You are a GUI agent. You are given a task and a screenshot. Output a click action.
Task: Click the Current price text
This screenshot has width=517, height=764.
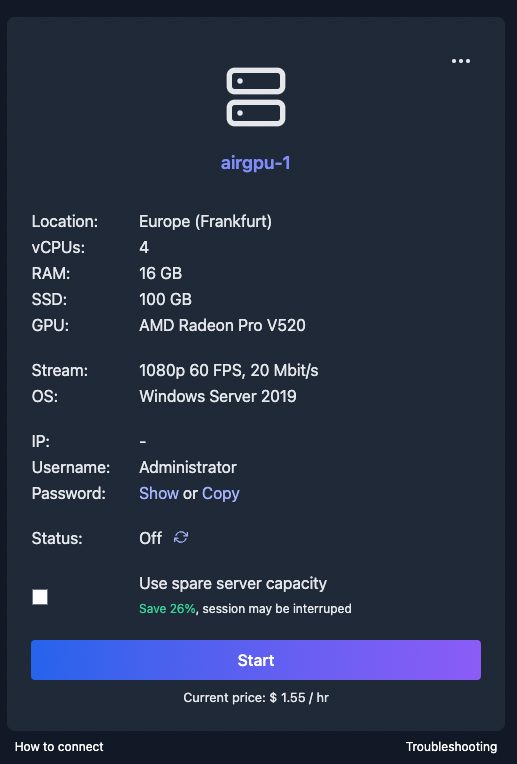point(256,697)
